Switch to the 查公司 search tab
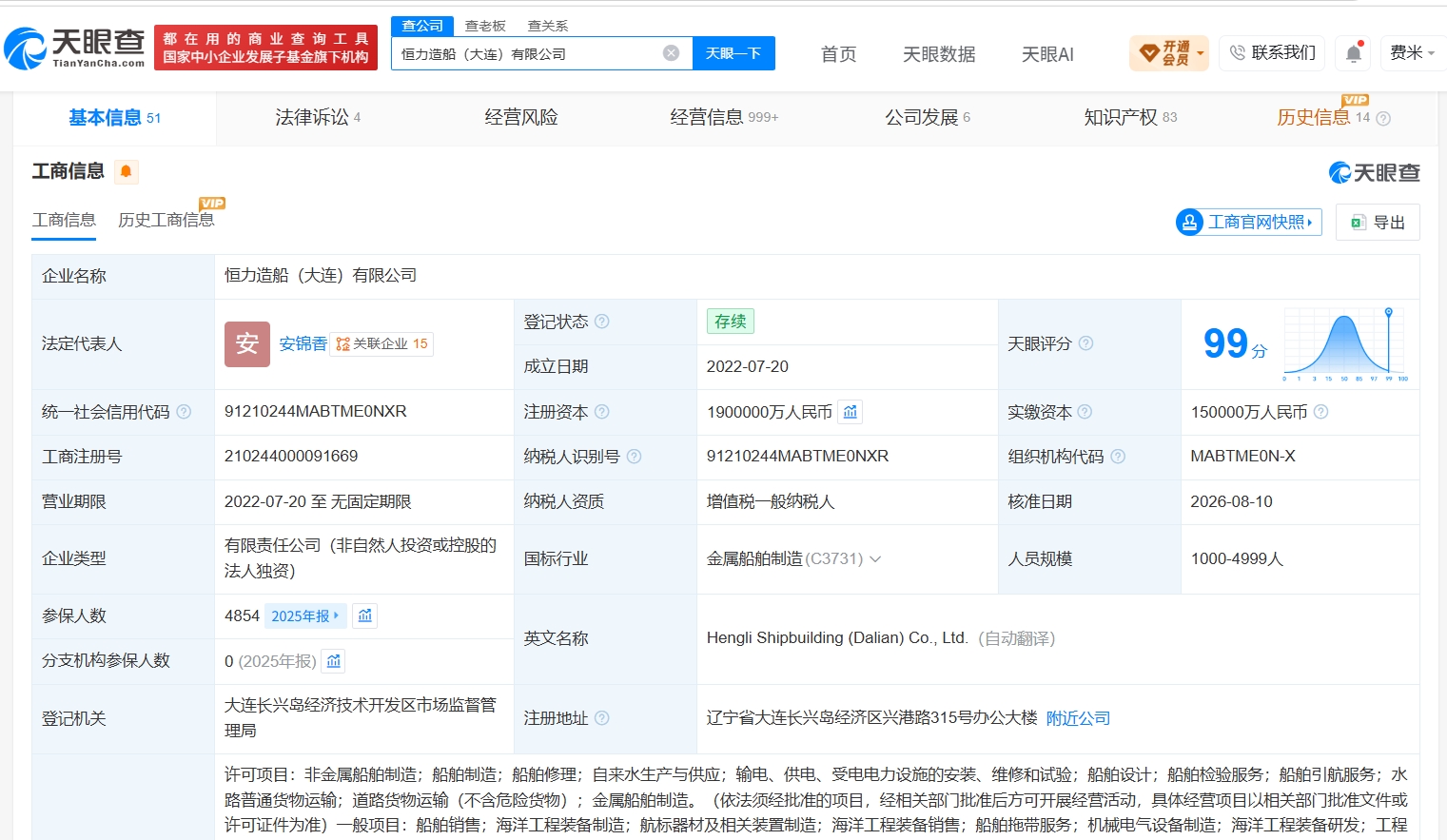This screenshot has height=840, width=1447. [422, 26]
